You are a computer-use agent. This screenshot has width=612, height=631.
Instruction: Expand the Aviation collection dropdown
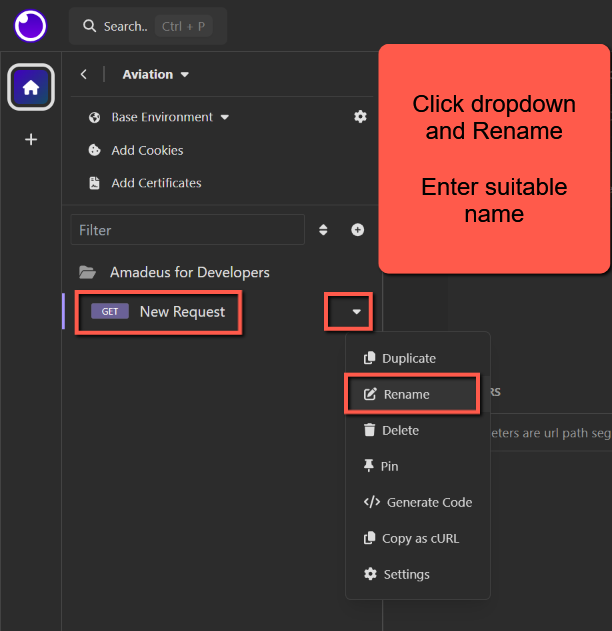point(156,74)
